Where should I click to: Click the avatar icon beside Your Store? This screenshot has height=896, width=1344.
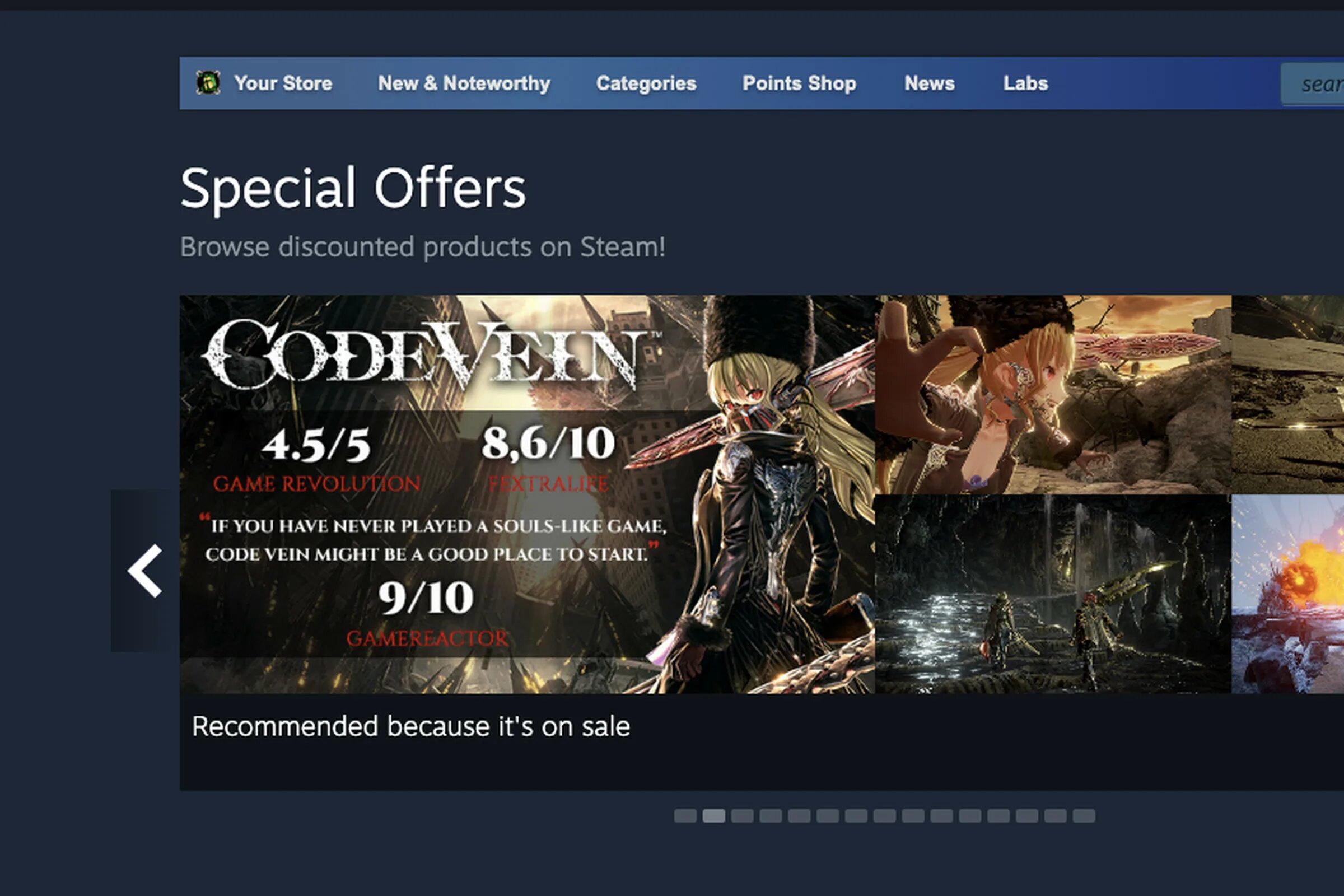(x=208, y=83)
